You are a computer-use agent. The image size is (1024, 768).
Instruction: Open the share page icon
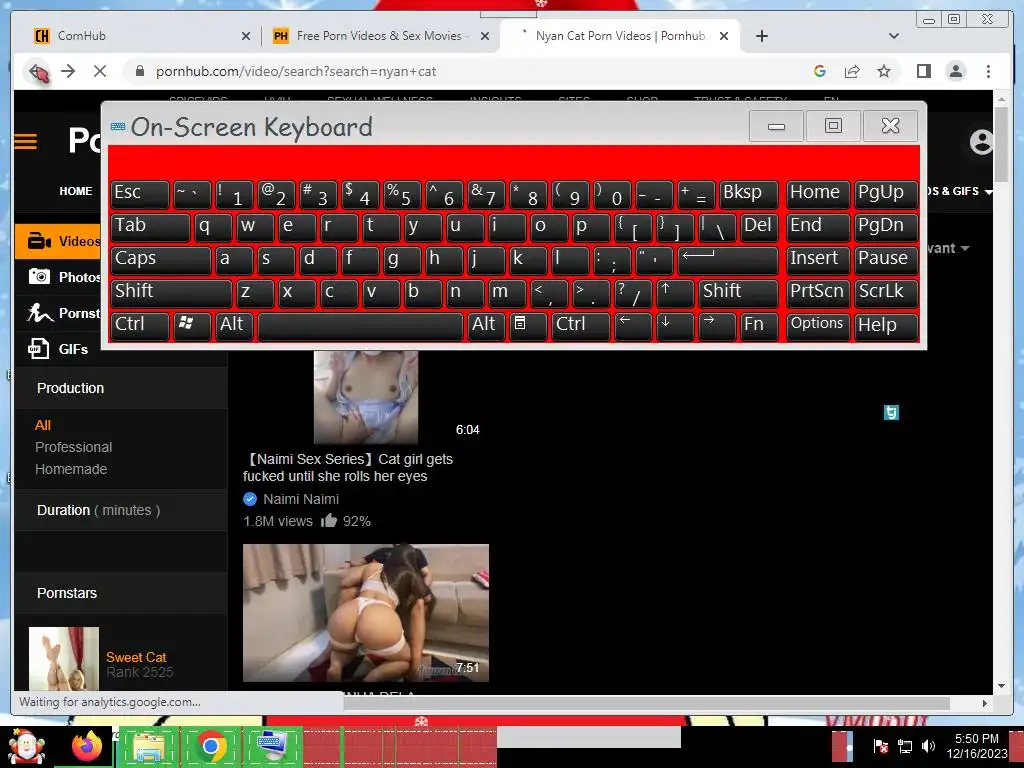click(x=852, y=71)
